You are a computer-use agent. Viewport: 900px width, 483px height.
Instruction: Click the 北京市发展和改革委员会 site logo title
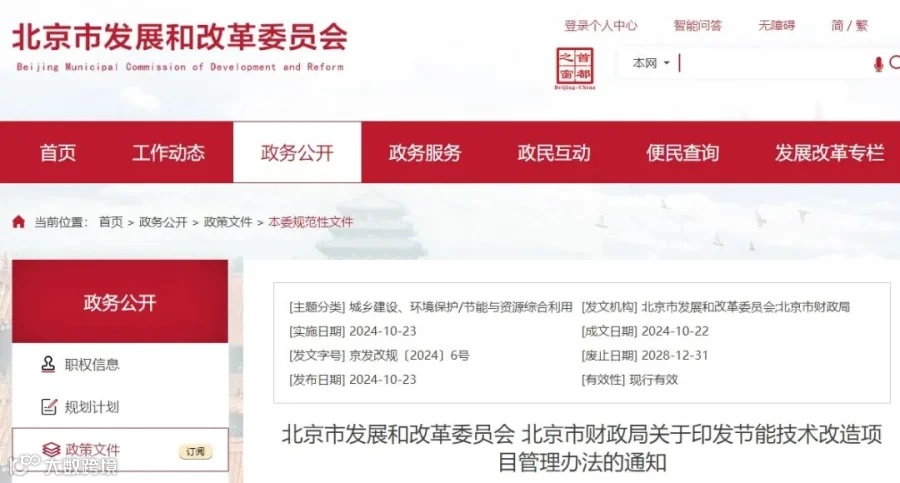coord(180,38)
